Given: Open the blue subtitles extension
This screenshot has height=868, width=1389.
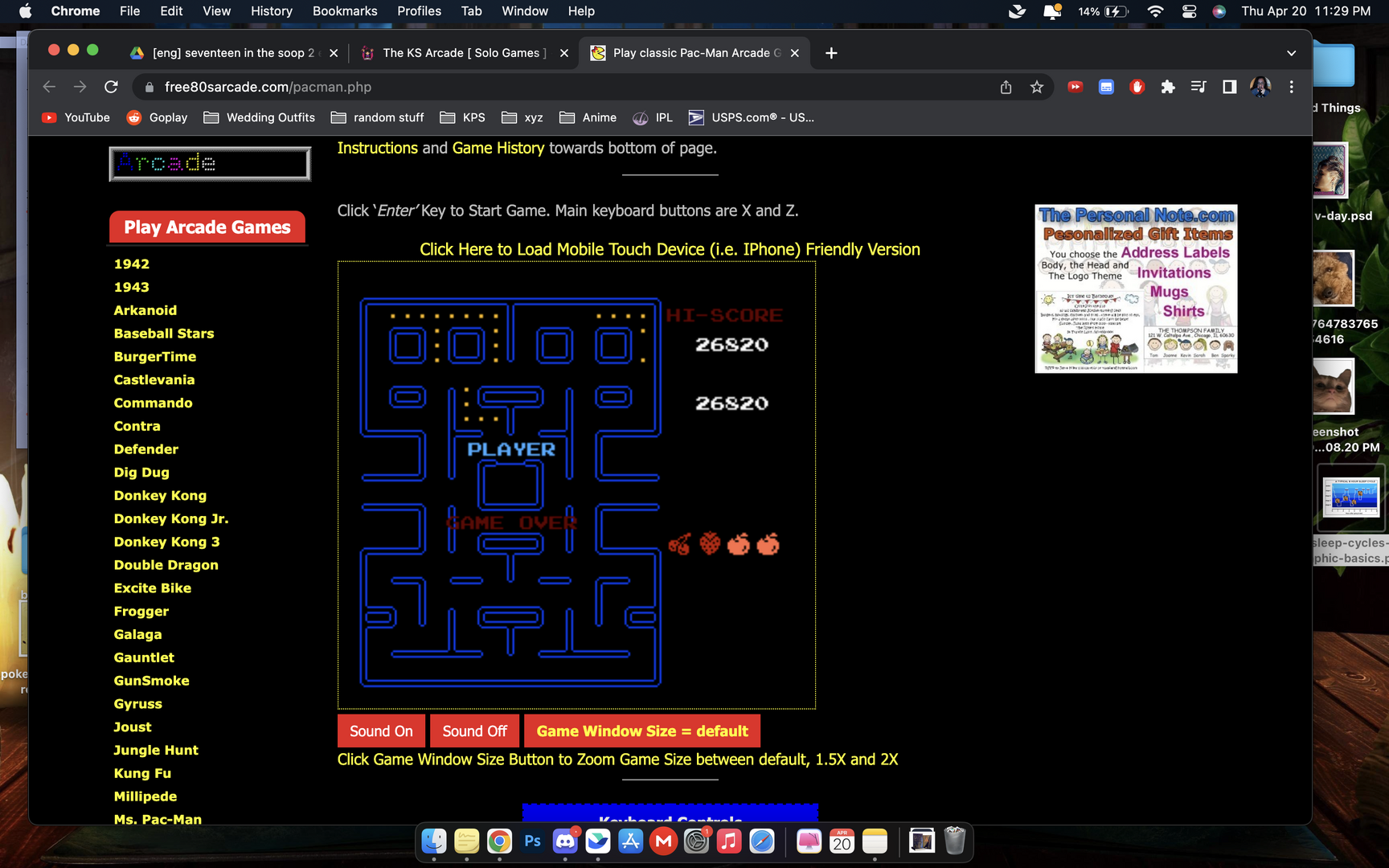Looking at the screenshot, I should [1106, 87].
